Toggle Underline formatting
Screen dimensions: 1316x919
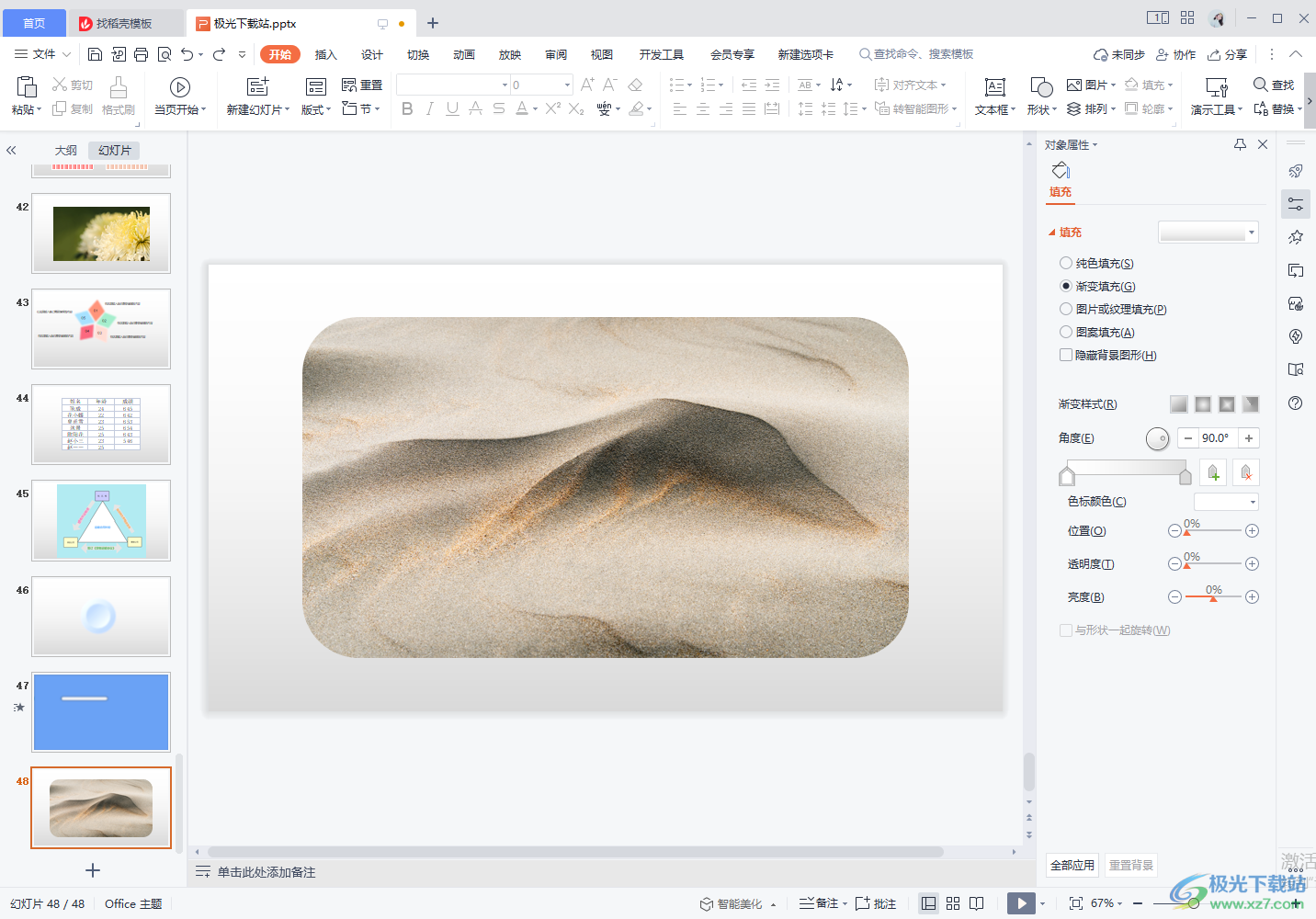coord(452,108)
